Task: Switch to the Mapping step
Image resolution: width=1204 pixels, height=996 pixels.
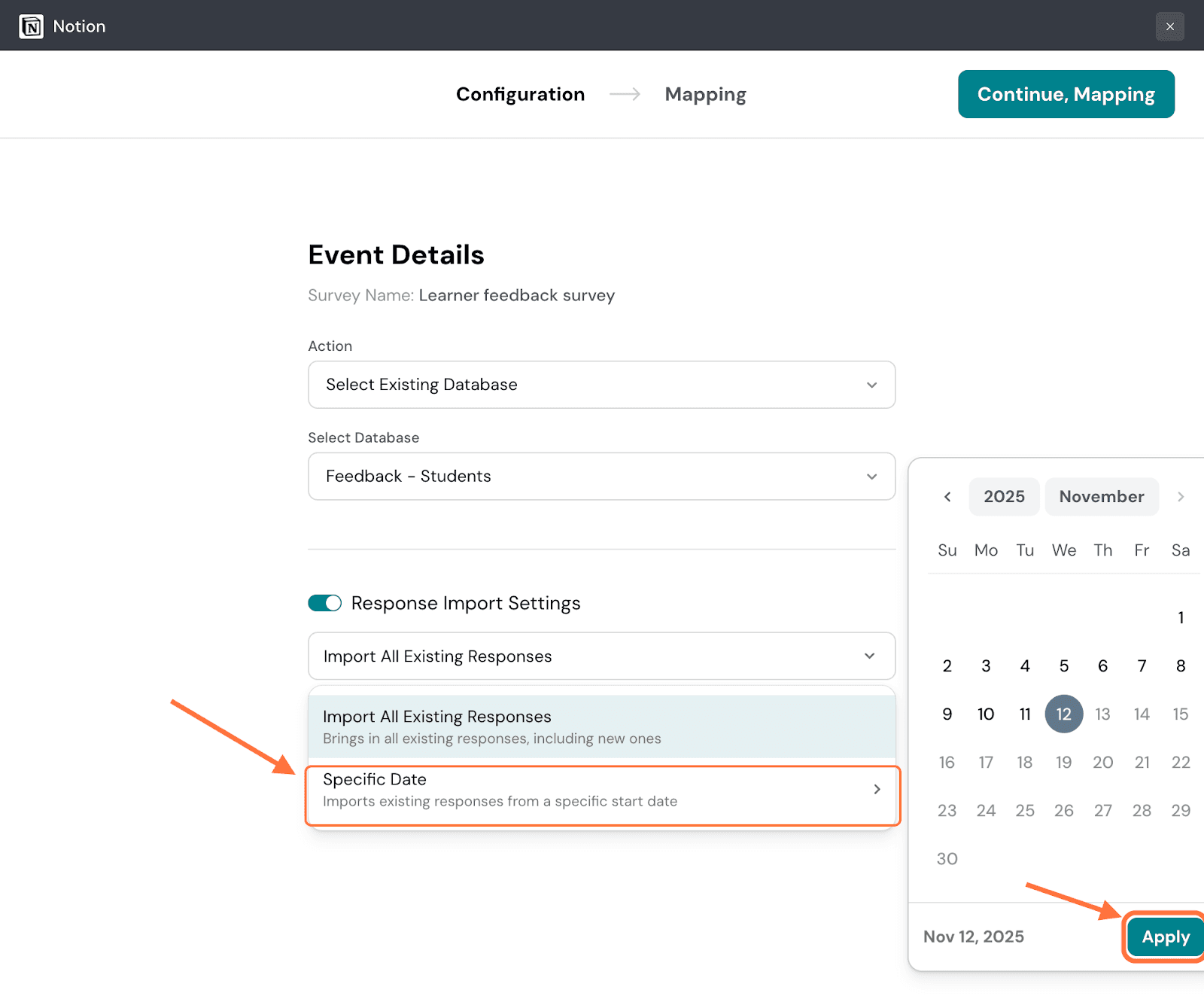Action: point(705,94)
